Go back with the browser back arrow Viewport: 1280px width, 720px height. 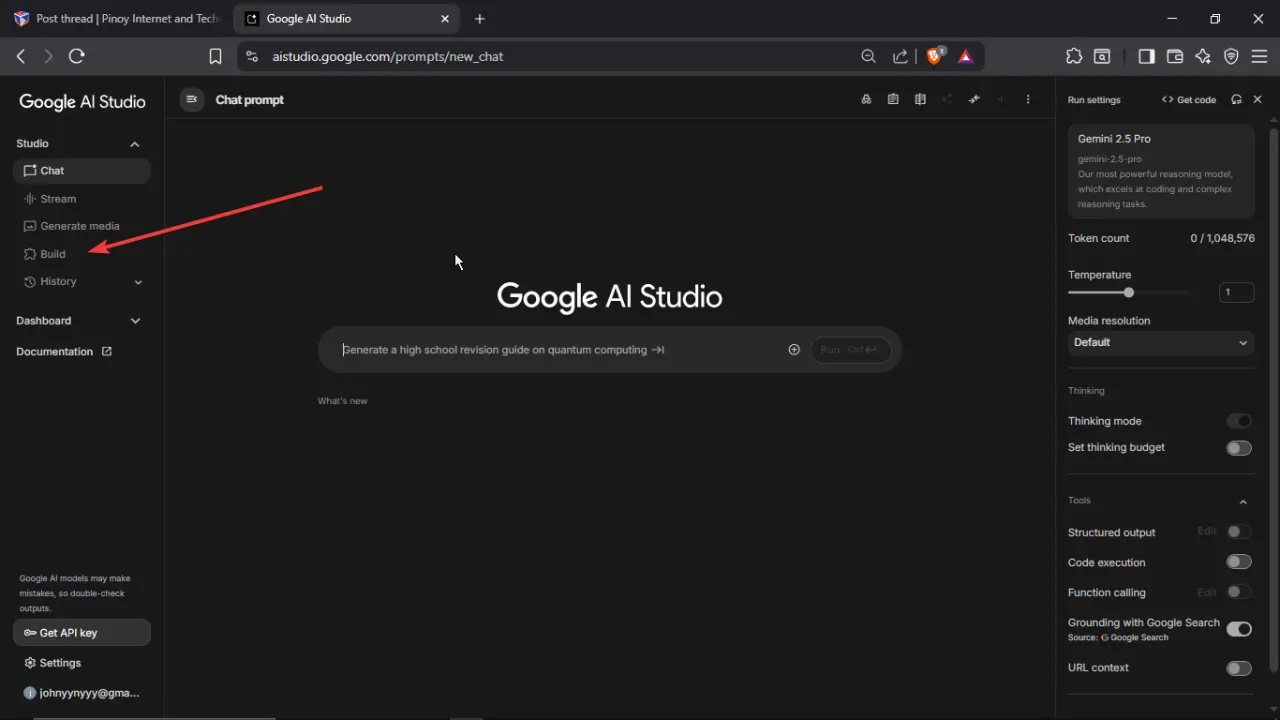(21, 57)
